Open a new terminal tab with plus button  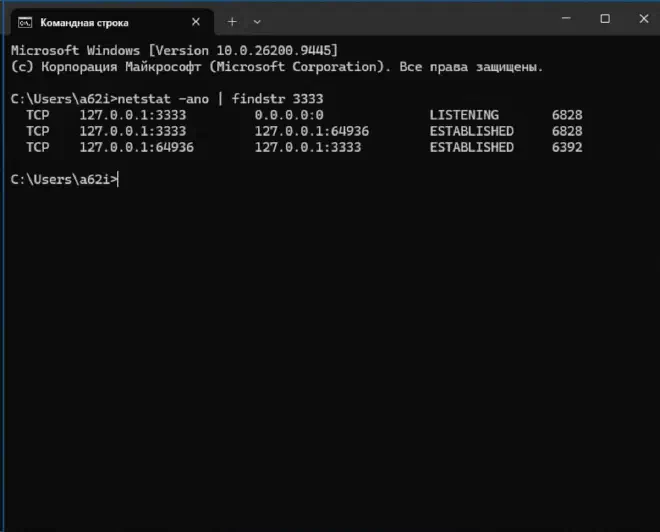[x=232, y=22]
